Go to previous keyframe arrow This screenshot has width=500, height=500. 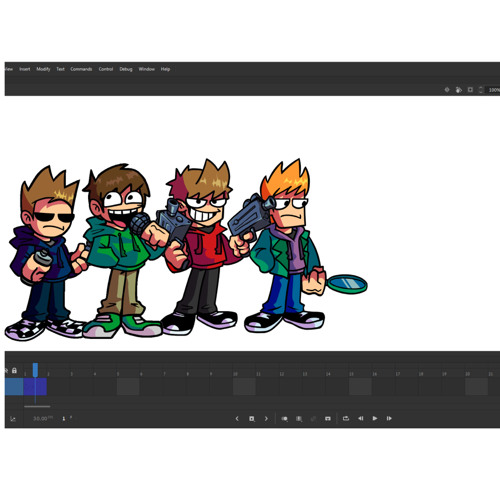237,418
